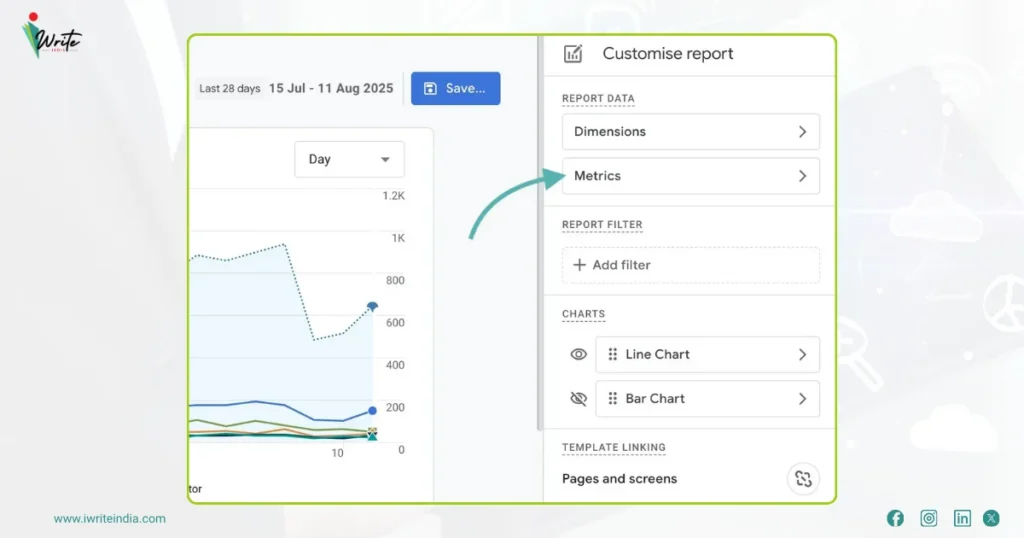Click the Customise report pencil icon
1024x538 pixels.
(x=573, y=54)
